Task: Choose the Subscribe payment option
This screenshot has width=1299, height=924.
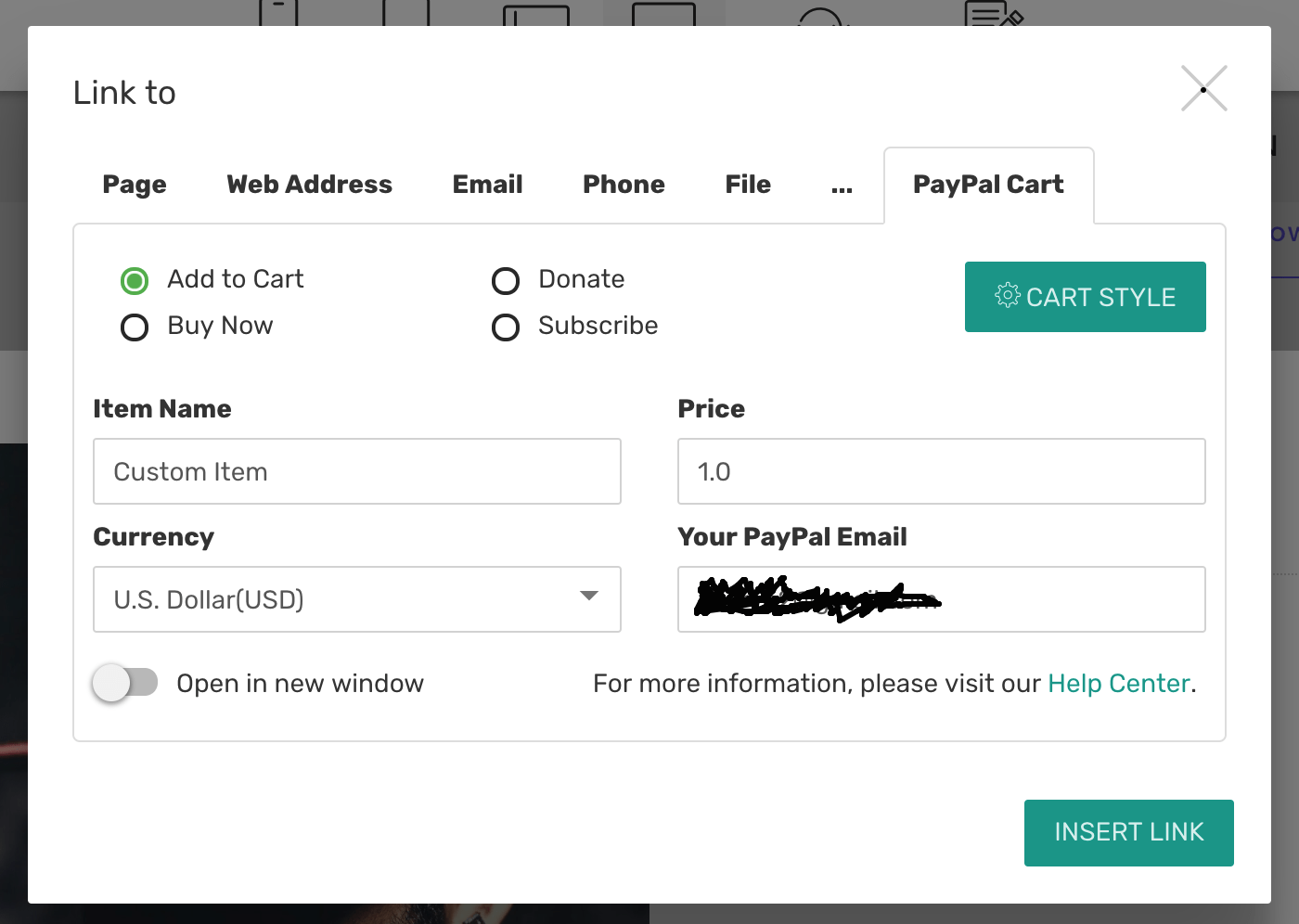Action: tap(506, 327)
